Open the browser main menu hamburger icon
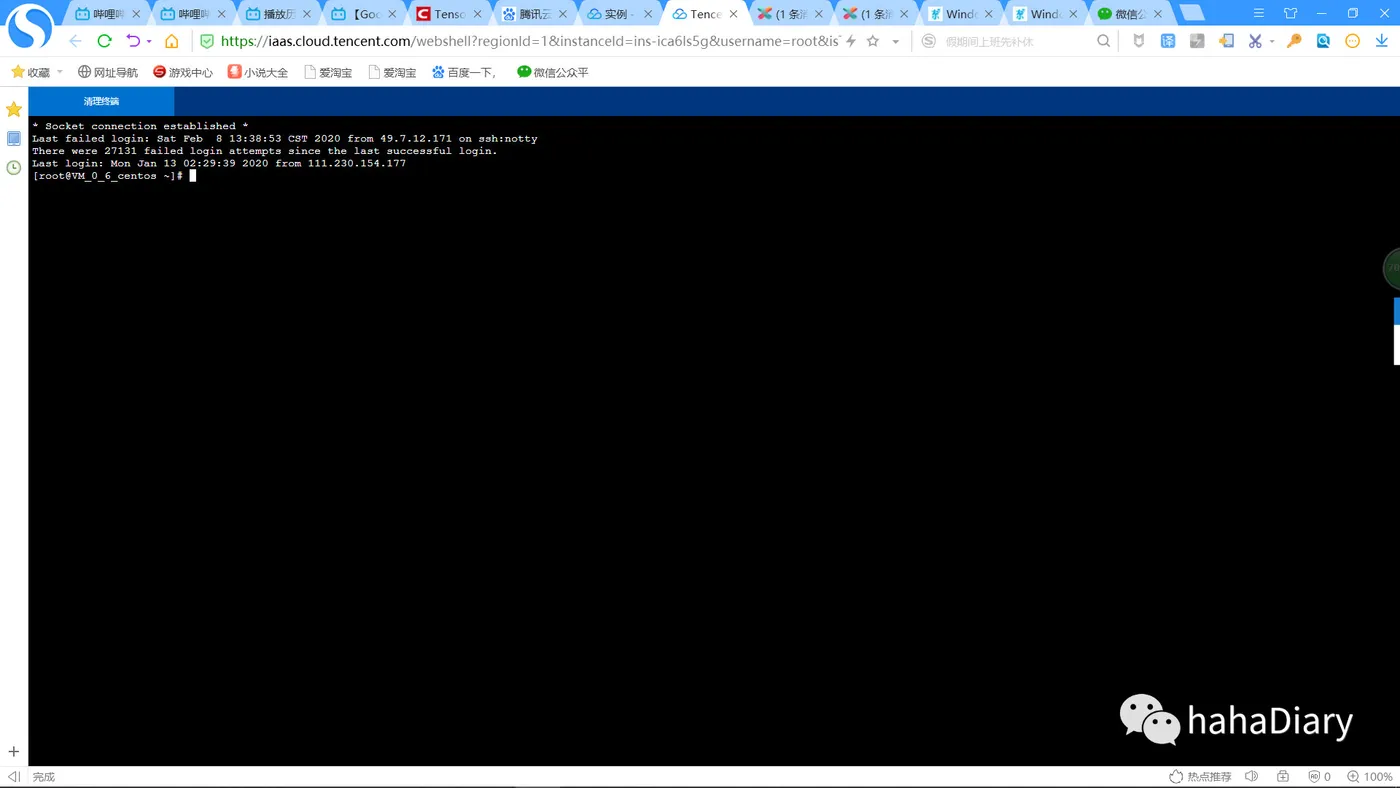The image size is (1400, 788). tap(1259, 13)
